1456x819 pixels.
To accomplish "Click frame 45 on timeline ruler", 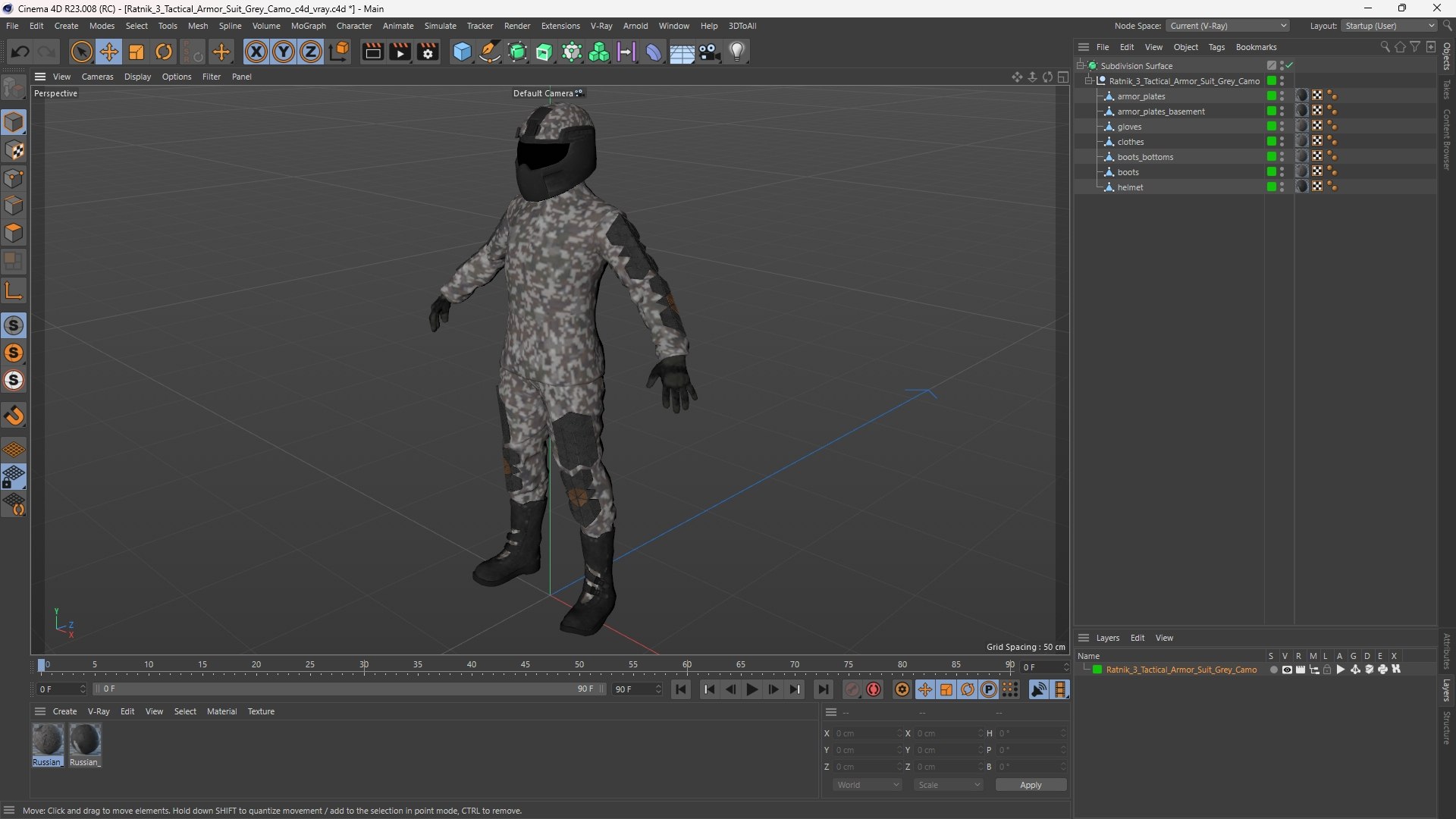I will coord(526,665).
